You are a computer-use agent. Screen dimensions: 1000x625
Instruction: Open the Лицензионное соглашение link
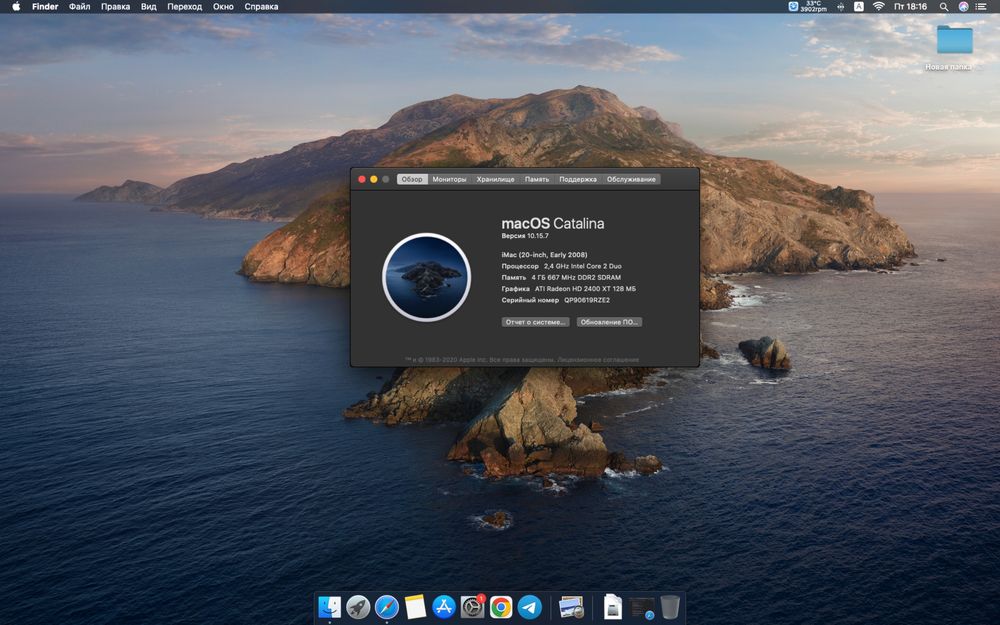point(598,360)
